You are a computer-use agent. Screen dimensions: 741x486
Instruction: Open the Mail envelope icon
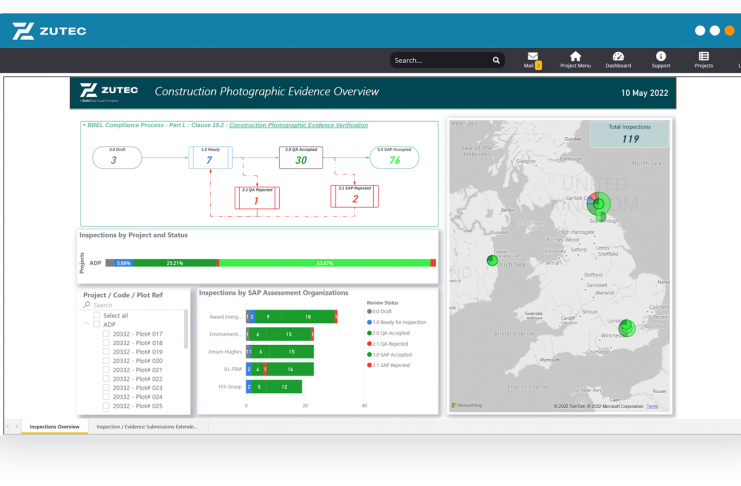(x=532, y=57)
